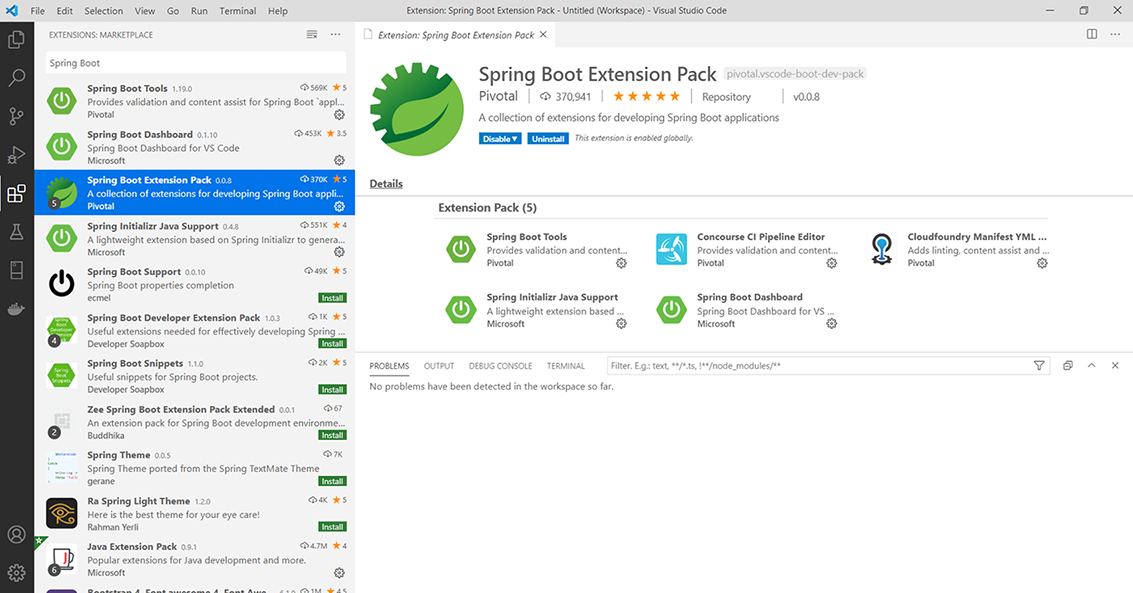Open the Testing beaker view
Screen dimensions: 1133x593
(15, 231)
